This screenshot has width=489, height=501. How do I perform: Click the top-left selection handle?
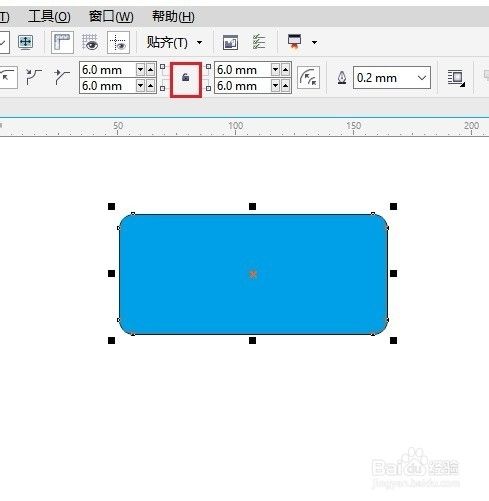coord(112,207)
